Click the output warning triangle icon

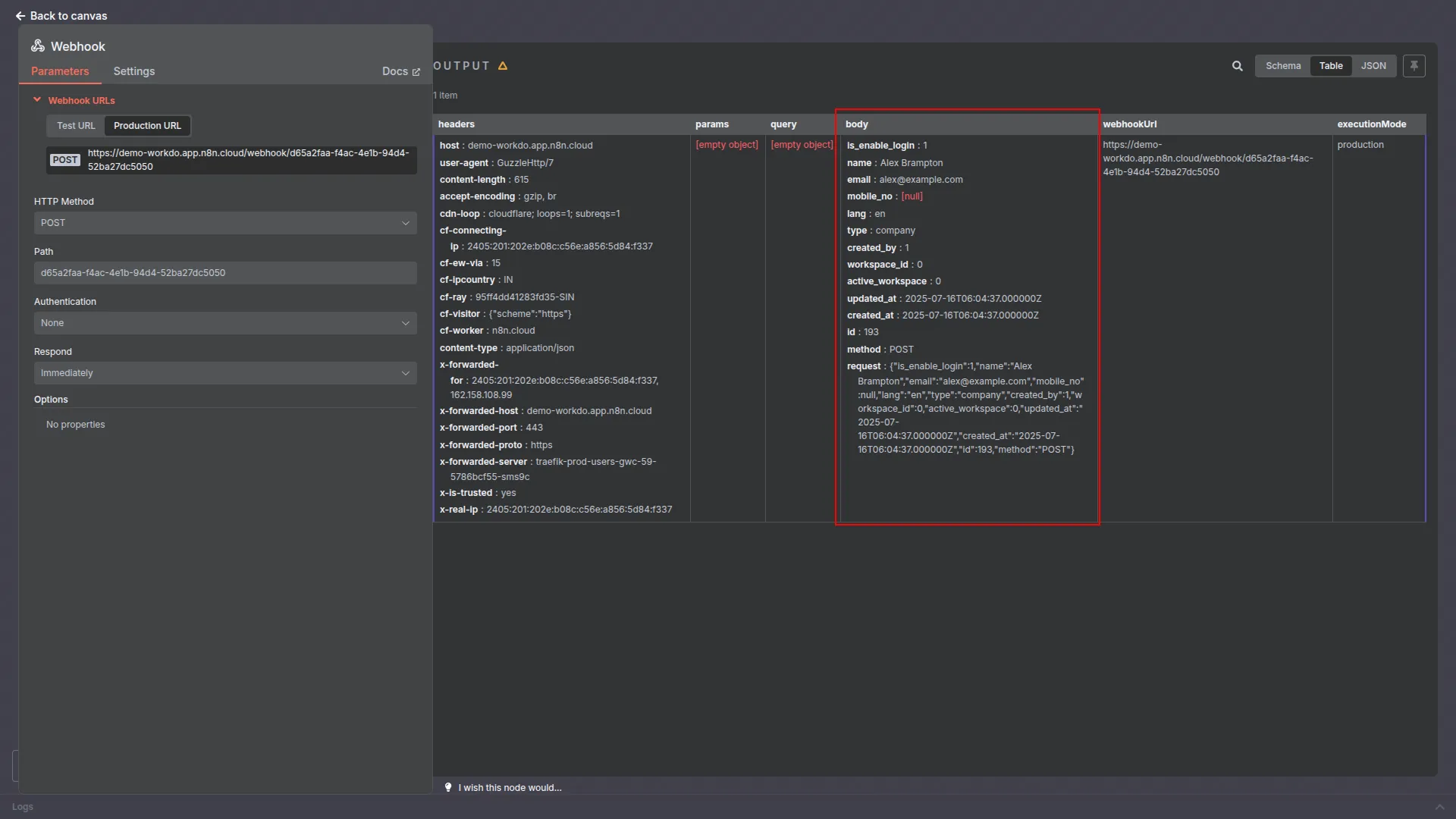[x=503, y=66]
